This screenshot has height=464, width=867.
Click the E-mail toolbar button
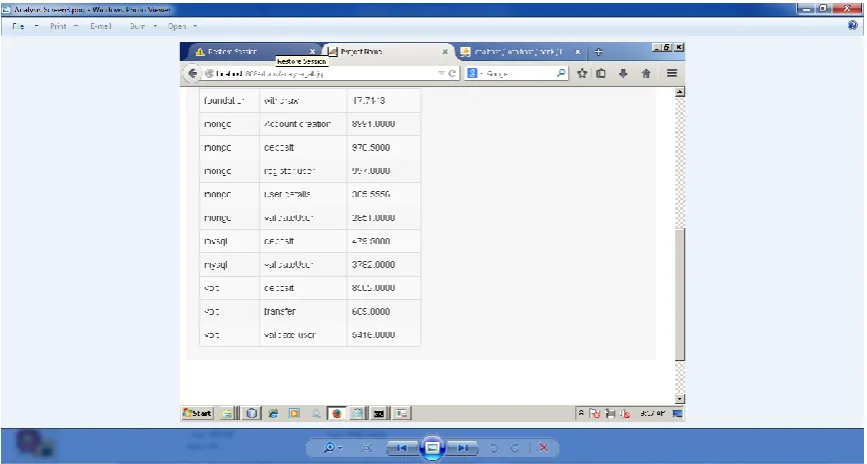(x=101, y=26)
